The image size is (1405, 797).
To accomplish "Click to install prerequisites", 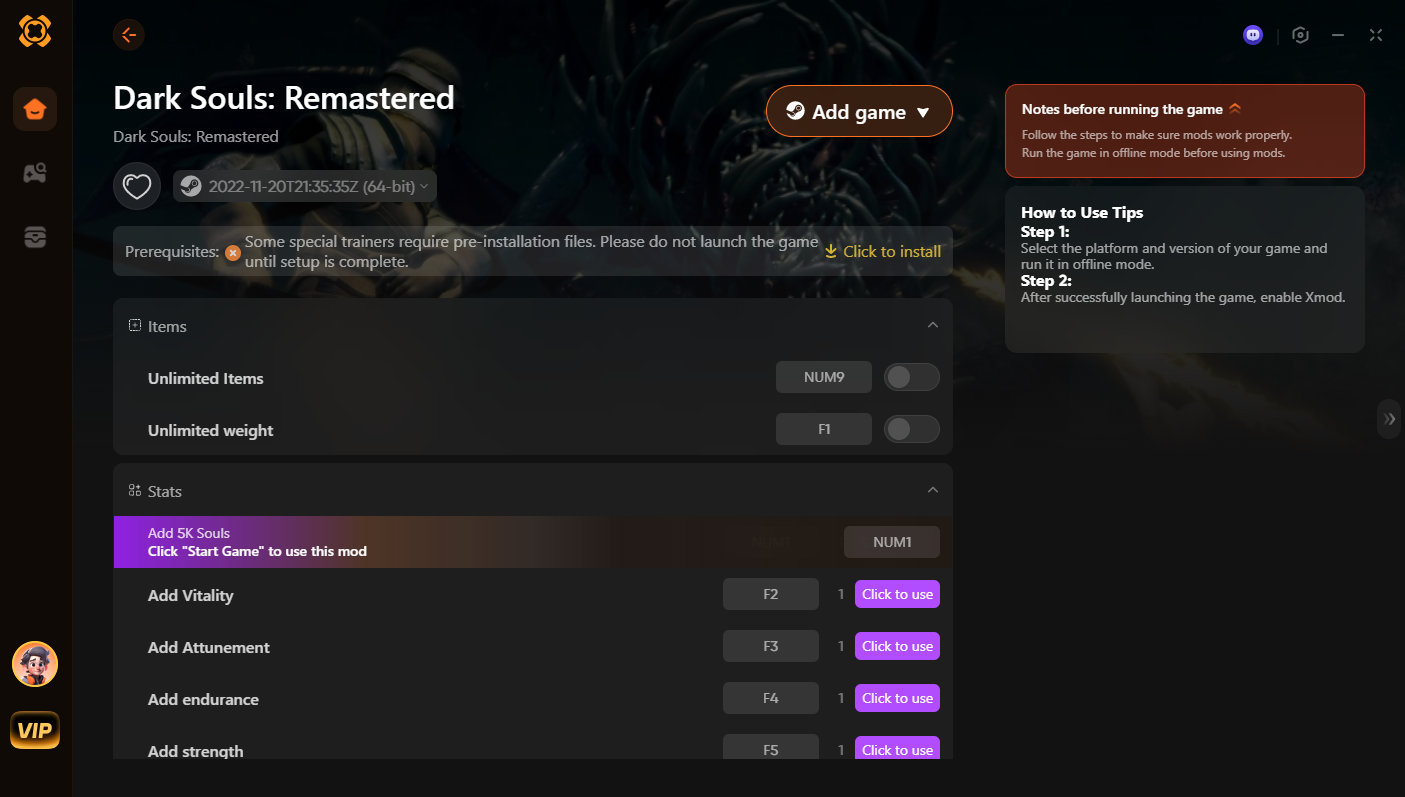I will tap(882, 252).
